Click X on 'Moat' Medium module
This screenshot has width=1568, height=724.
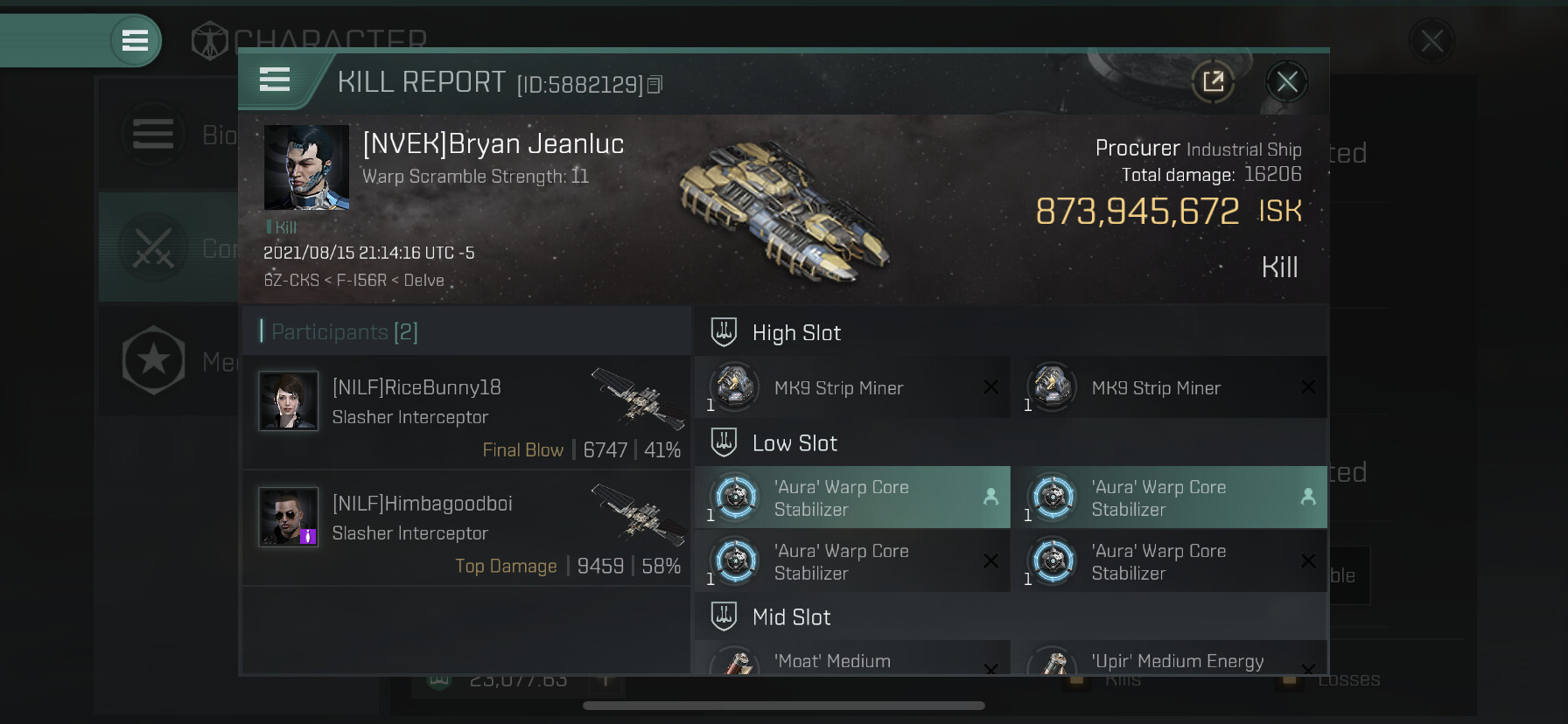tap(990, 669)
